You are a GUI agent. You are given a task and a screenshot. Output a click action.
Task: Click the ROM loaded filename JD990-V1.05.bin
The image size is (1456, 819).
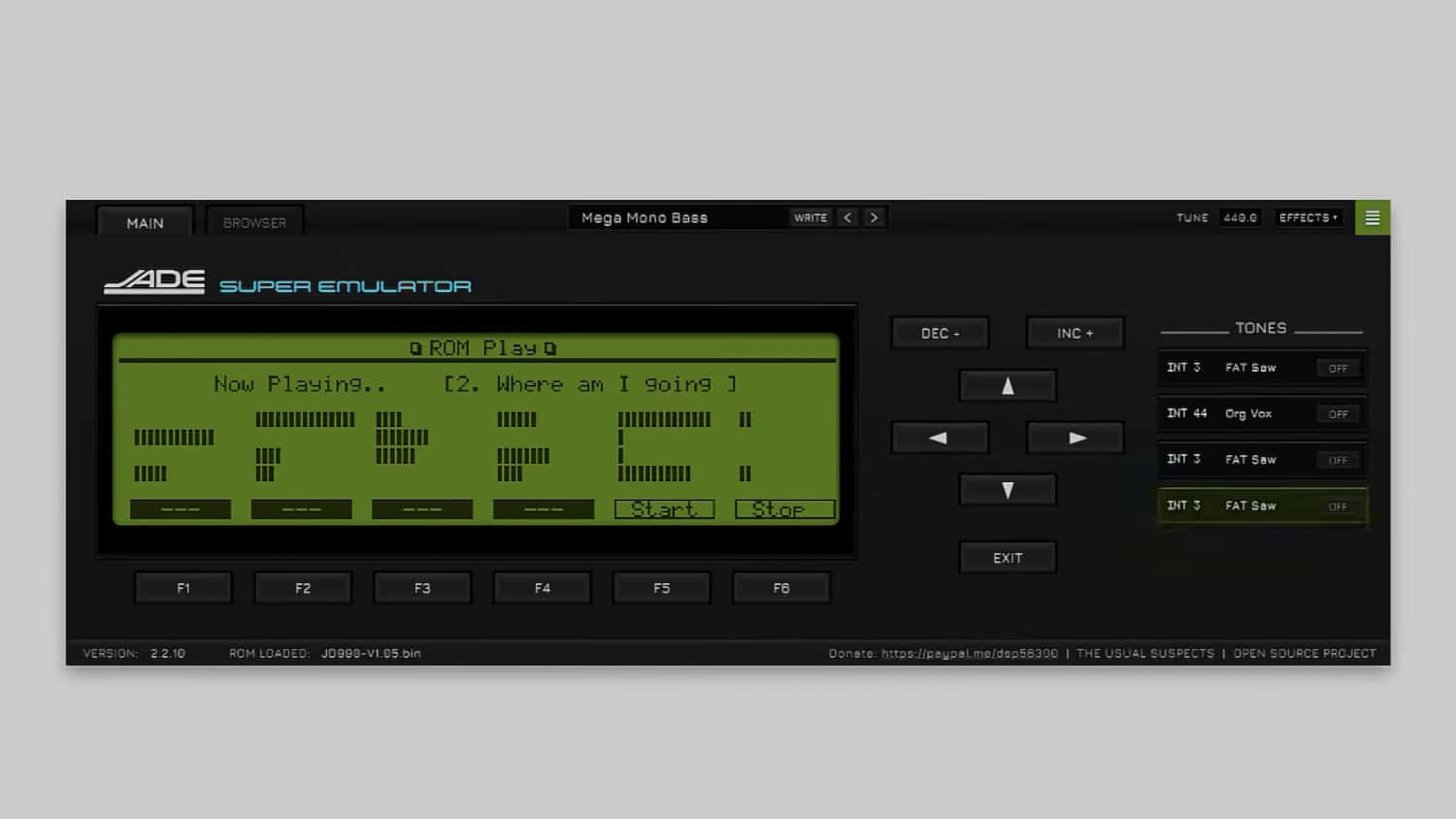[x=371, y=653]
